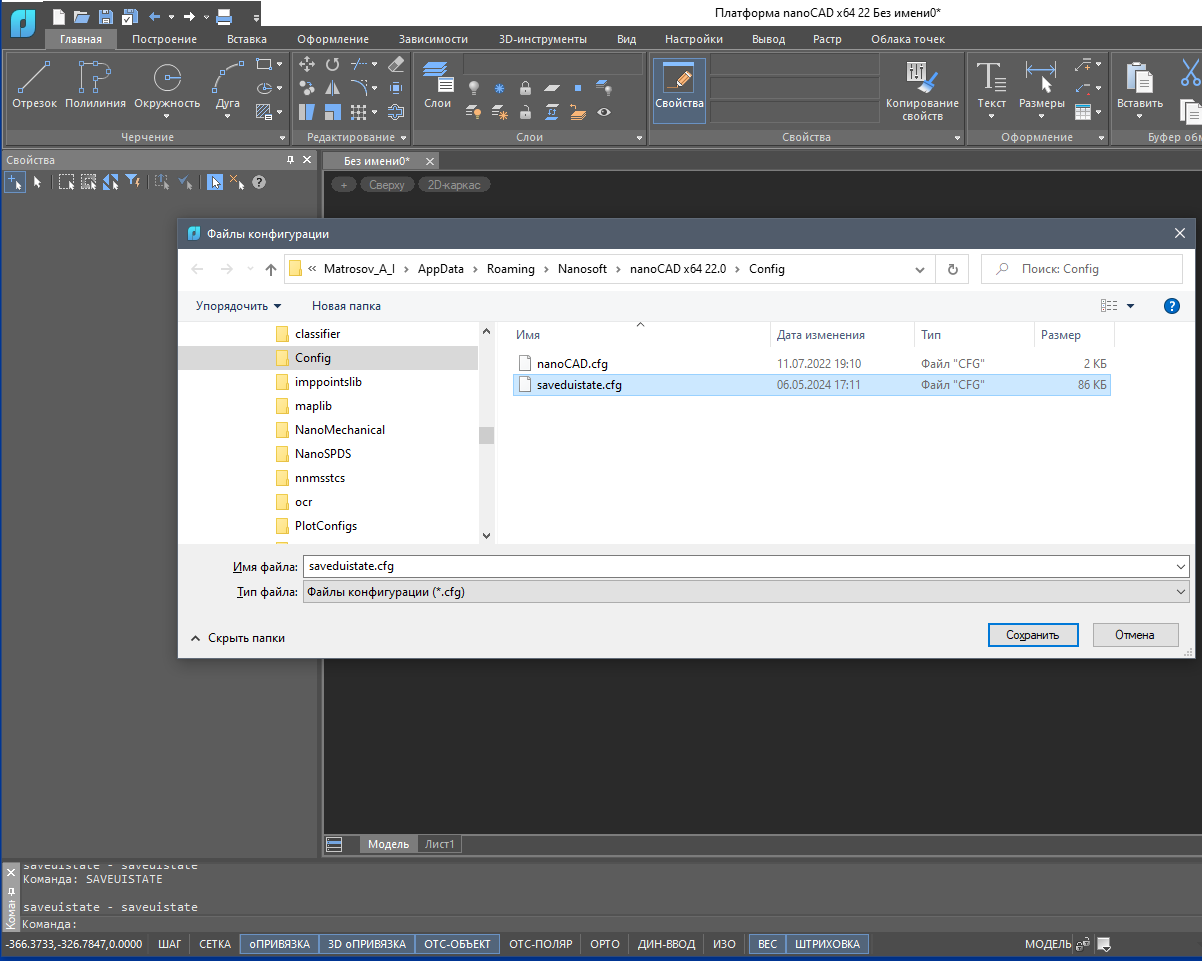Image resolution: width=1202 pixels, height=961 pixels.
Task: Switch to the 3D-инструменты ribbon tab
Action: [543, 39]
